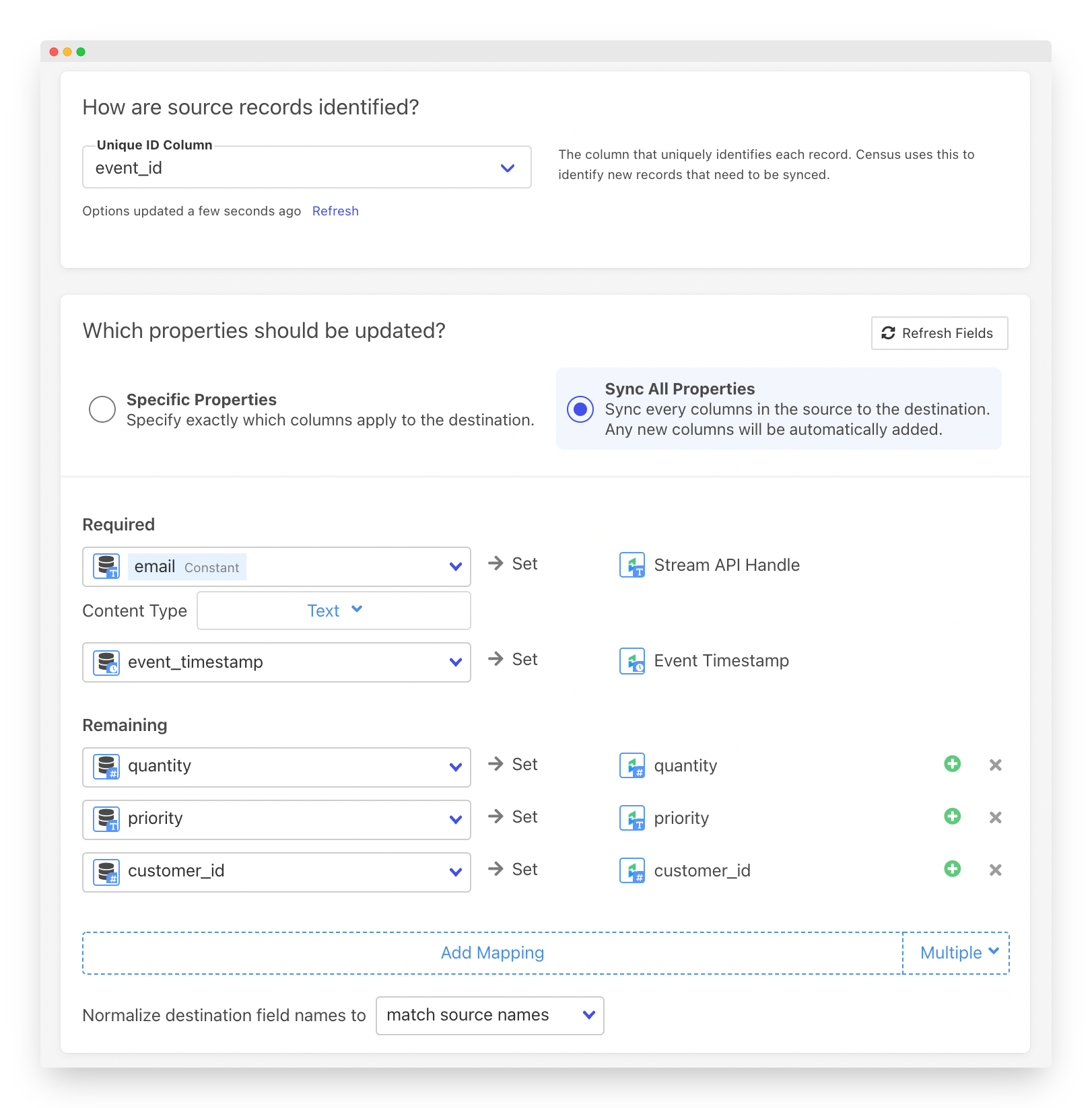Expand the Content Type Text dropdown
This screenshot has height=1108, width=1092.
click(x=334, y=611)
